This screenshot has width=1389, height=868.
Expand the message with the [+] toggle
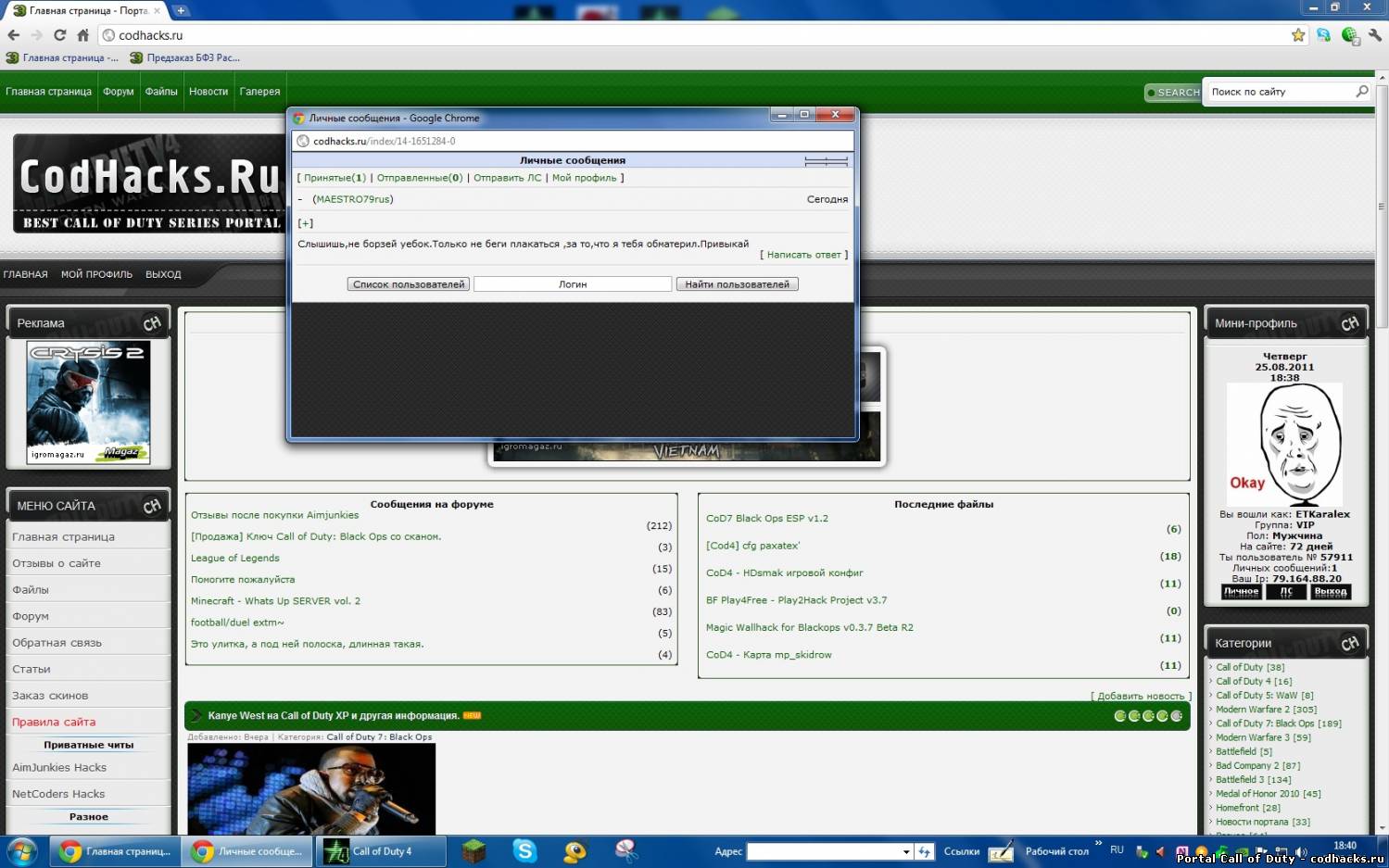(306, 223)
